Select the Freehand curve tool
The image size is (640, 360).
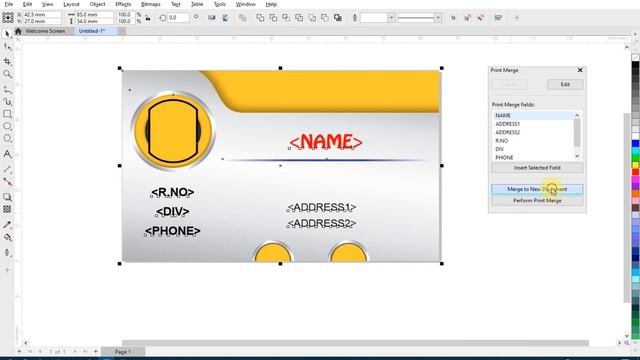7,90
